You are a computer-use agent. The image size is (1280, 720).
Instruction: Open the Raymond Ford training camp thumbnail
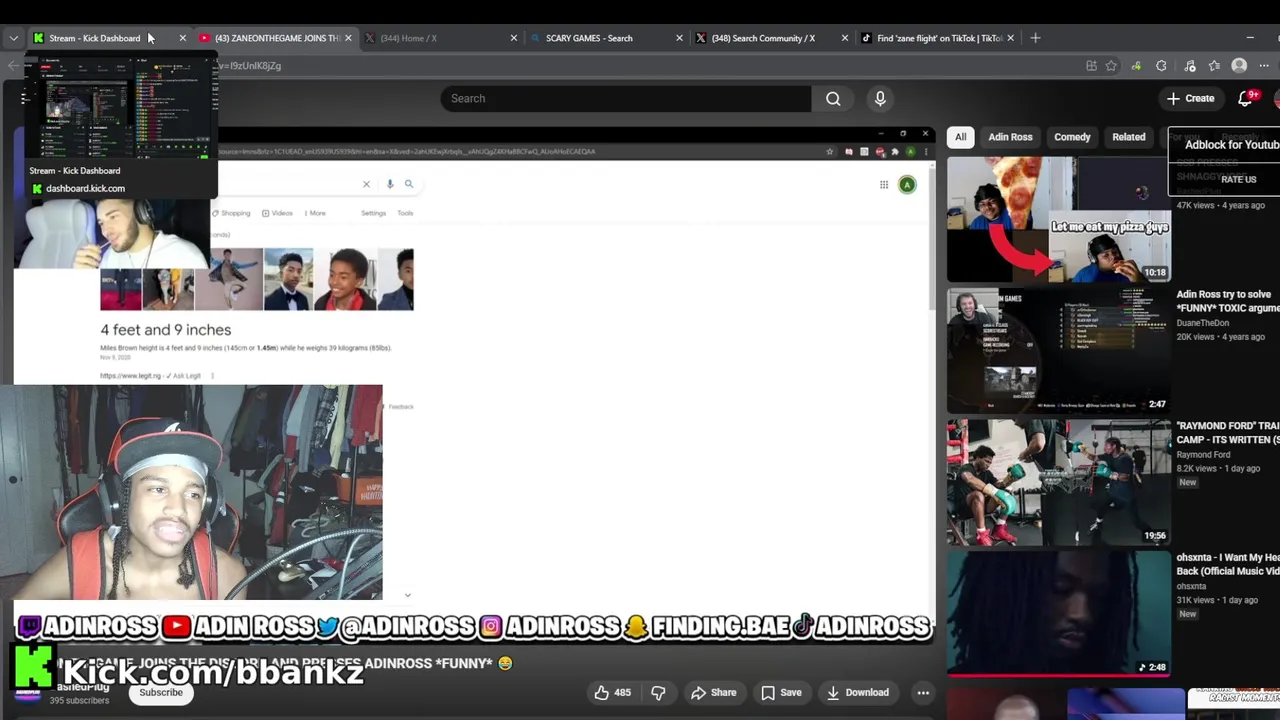tap(1059, 482)
